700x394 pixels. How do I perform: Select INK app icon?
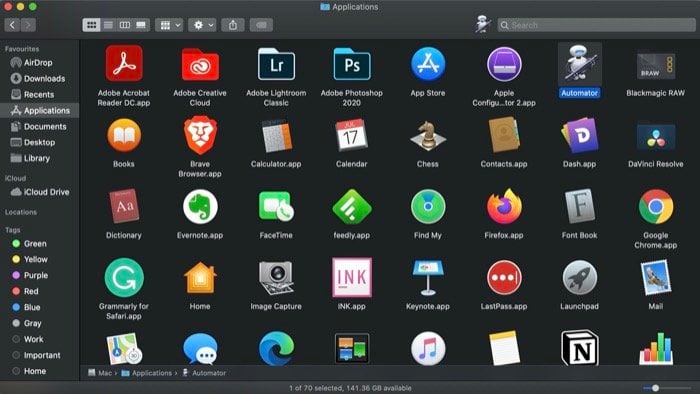tap(352, 277)
